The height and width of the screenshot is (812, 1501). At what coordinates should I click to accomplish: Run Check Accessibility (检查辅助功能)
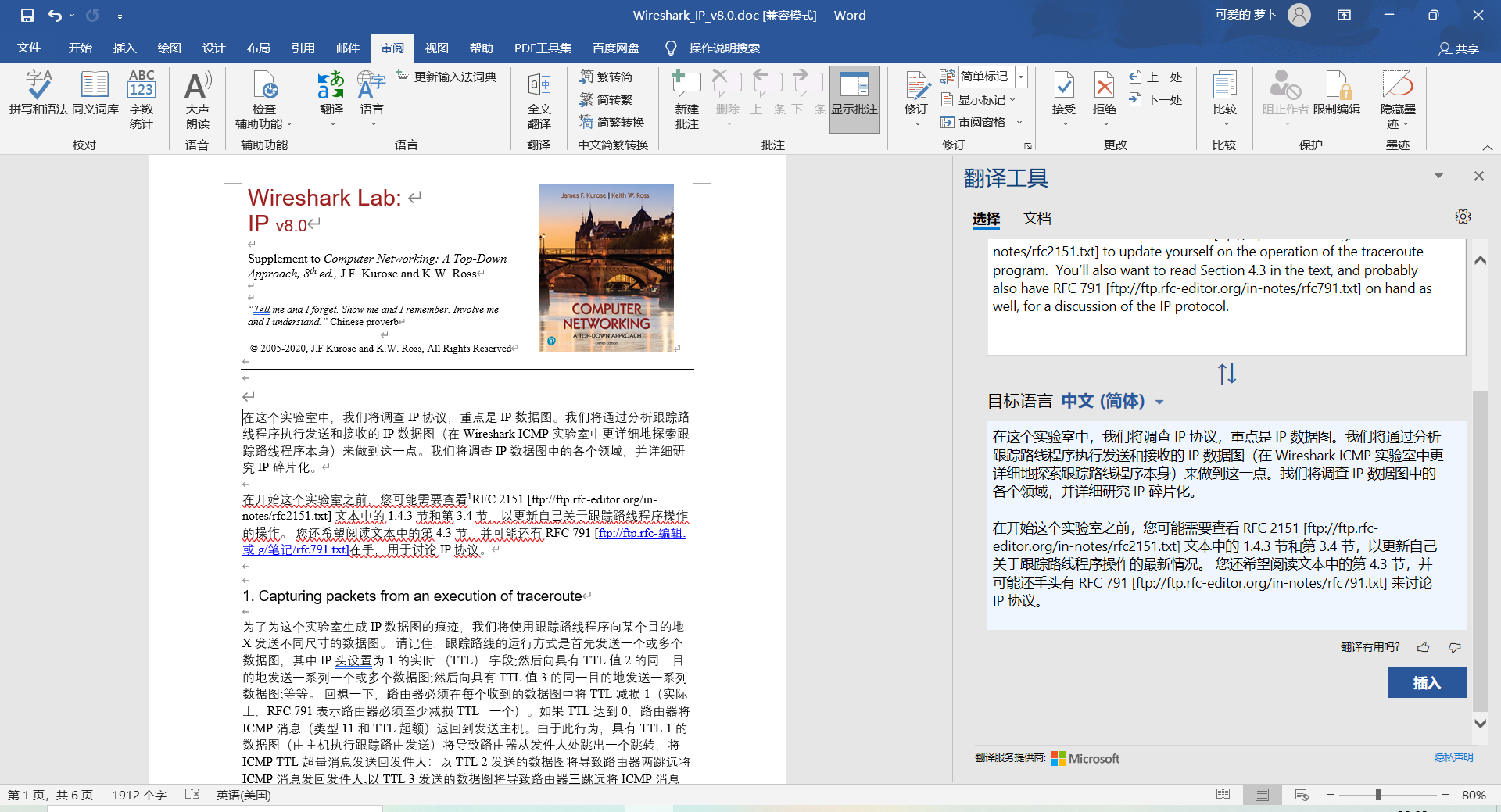(263, 99)
